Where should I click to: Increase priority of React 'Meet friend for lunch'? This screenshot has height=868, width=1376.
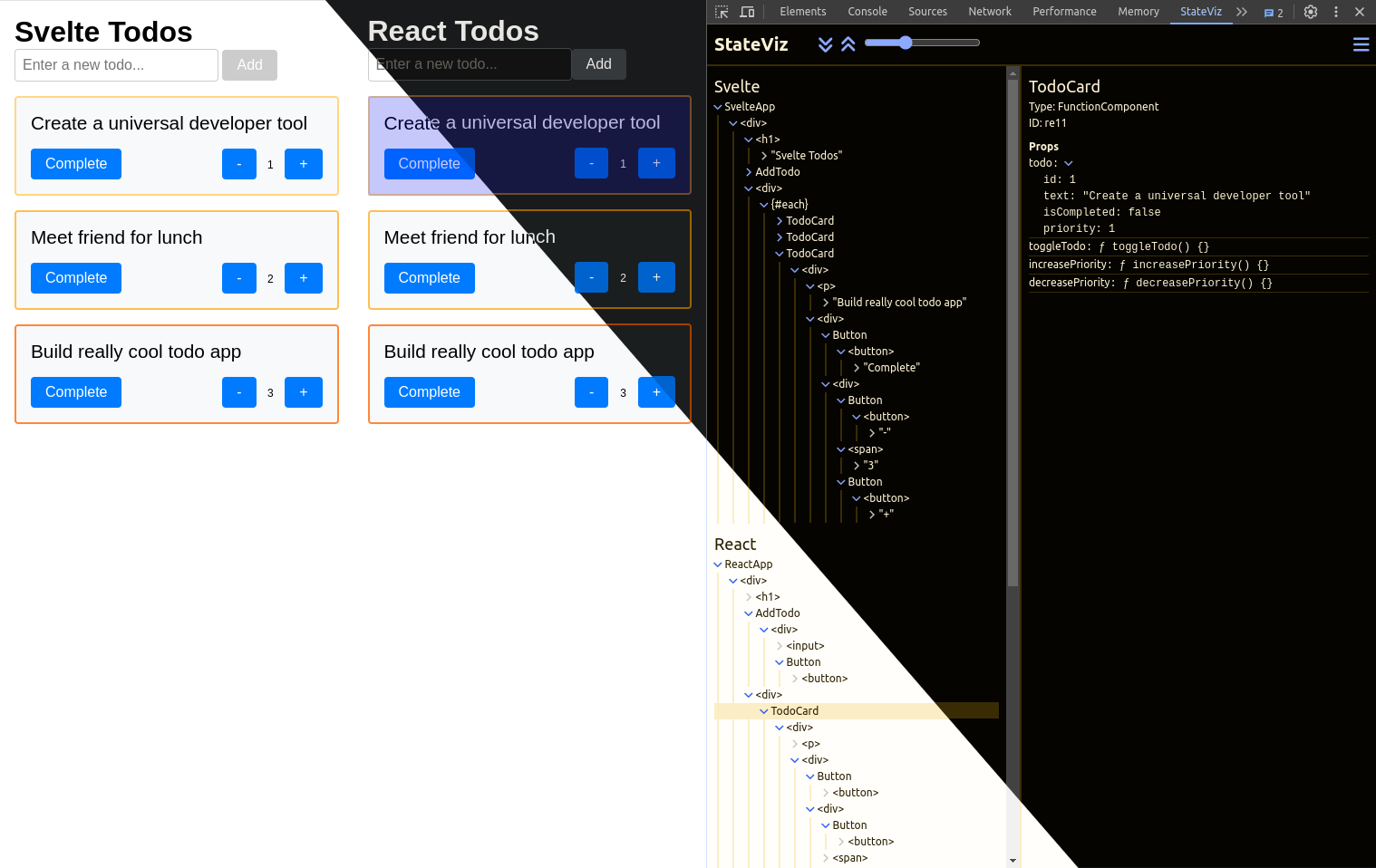point(656,277)
